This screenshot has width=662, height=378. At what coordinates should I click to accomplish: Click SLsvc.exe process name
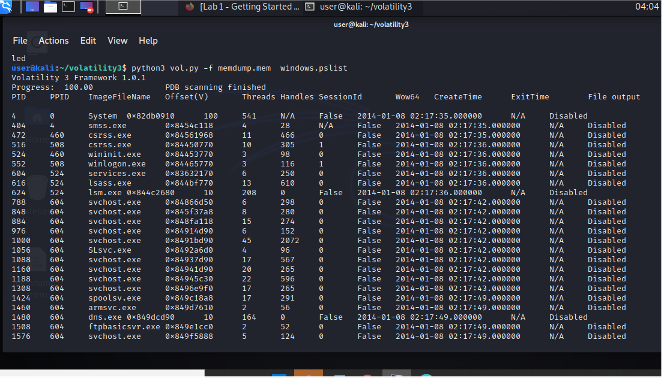pos(110,250)
